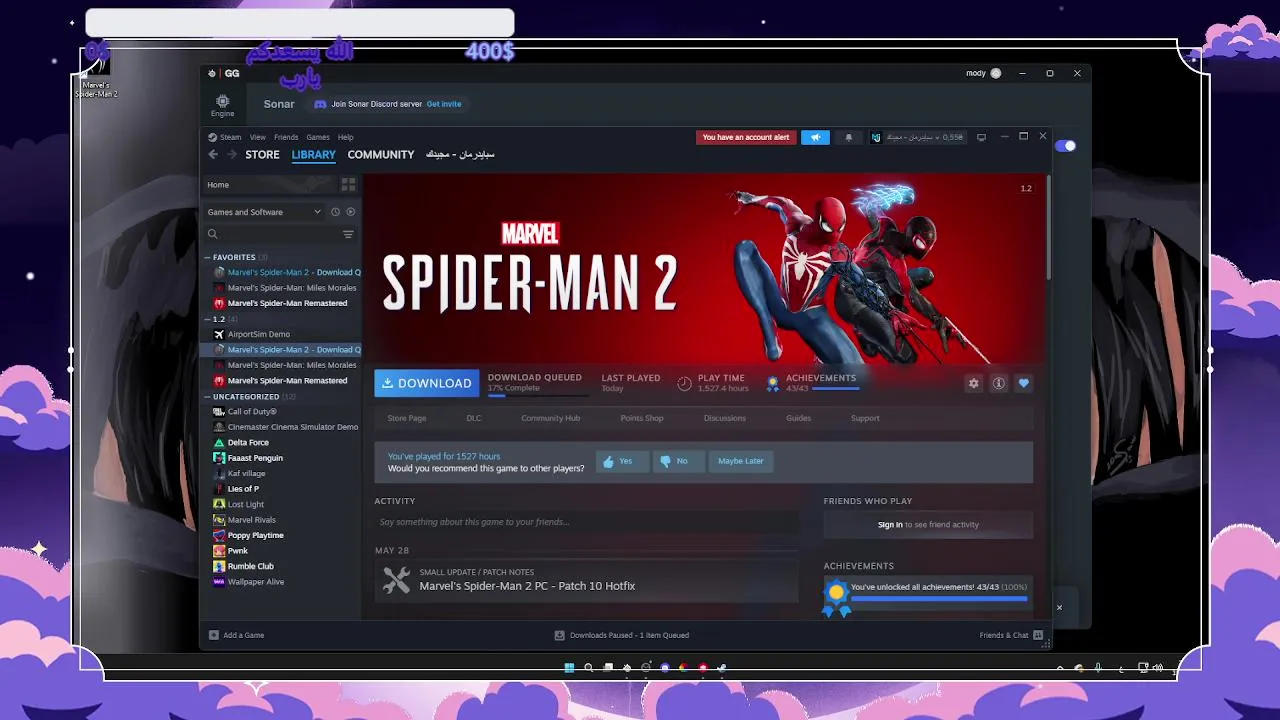
Task: Click the 'You have an account alert' button
Action: 746,137
